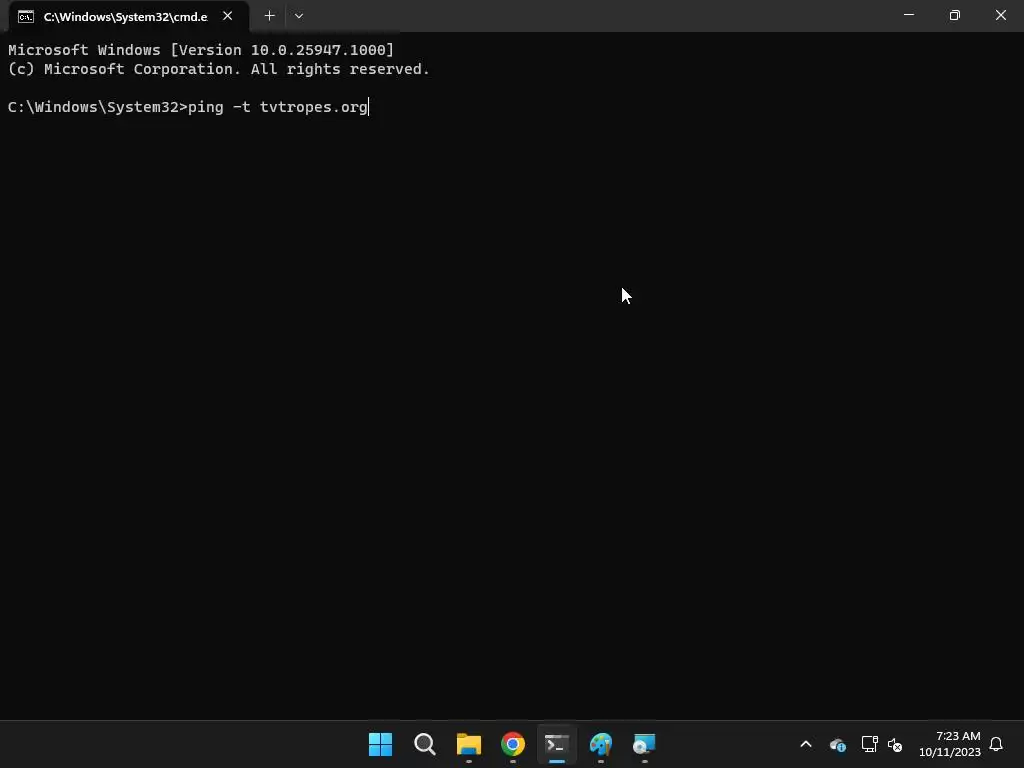Open File Explorer from taskbar
The width and height of the screenshot is (1024, 768).
pos(469,744)
